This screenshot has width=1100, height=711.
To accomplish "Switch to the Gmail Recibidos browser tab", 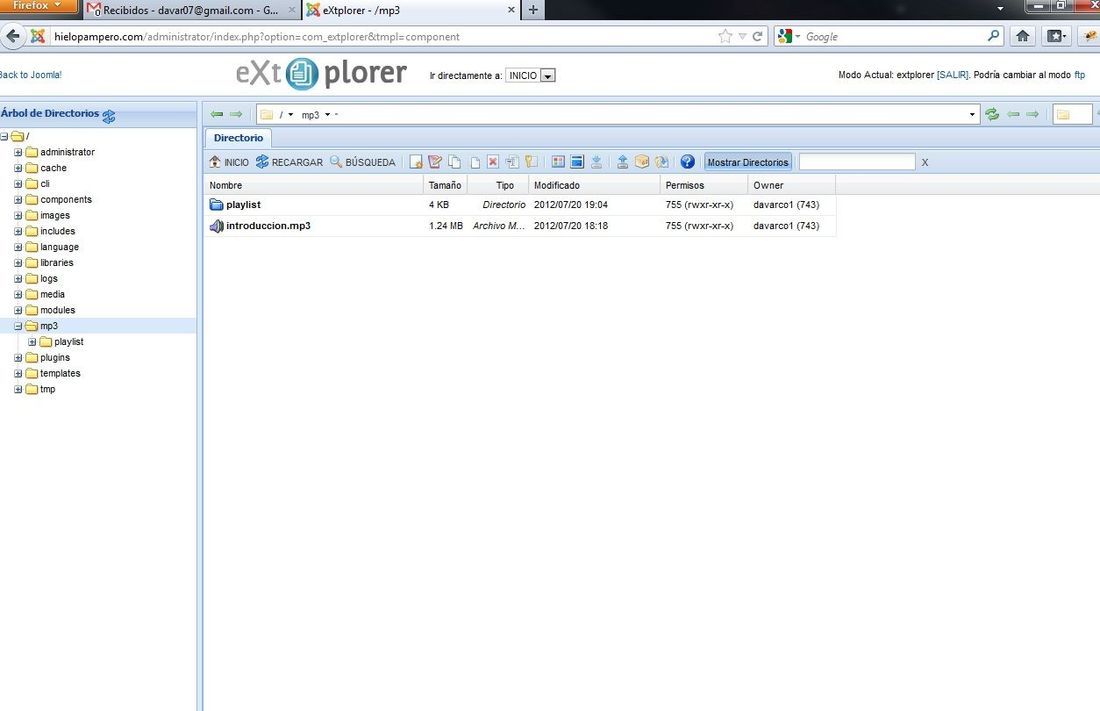I will [191, 10].
